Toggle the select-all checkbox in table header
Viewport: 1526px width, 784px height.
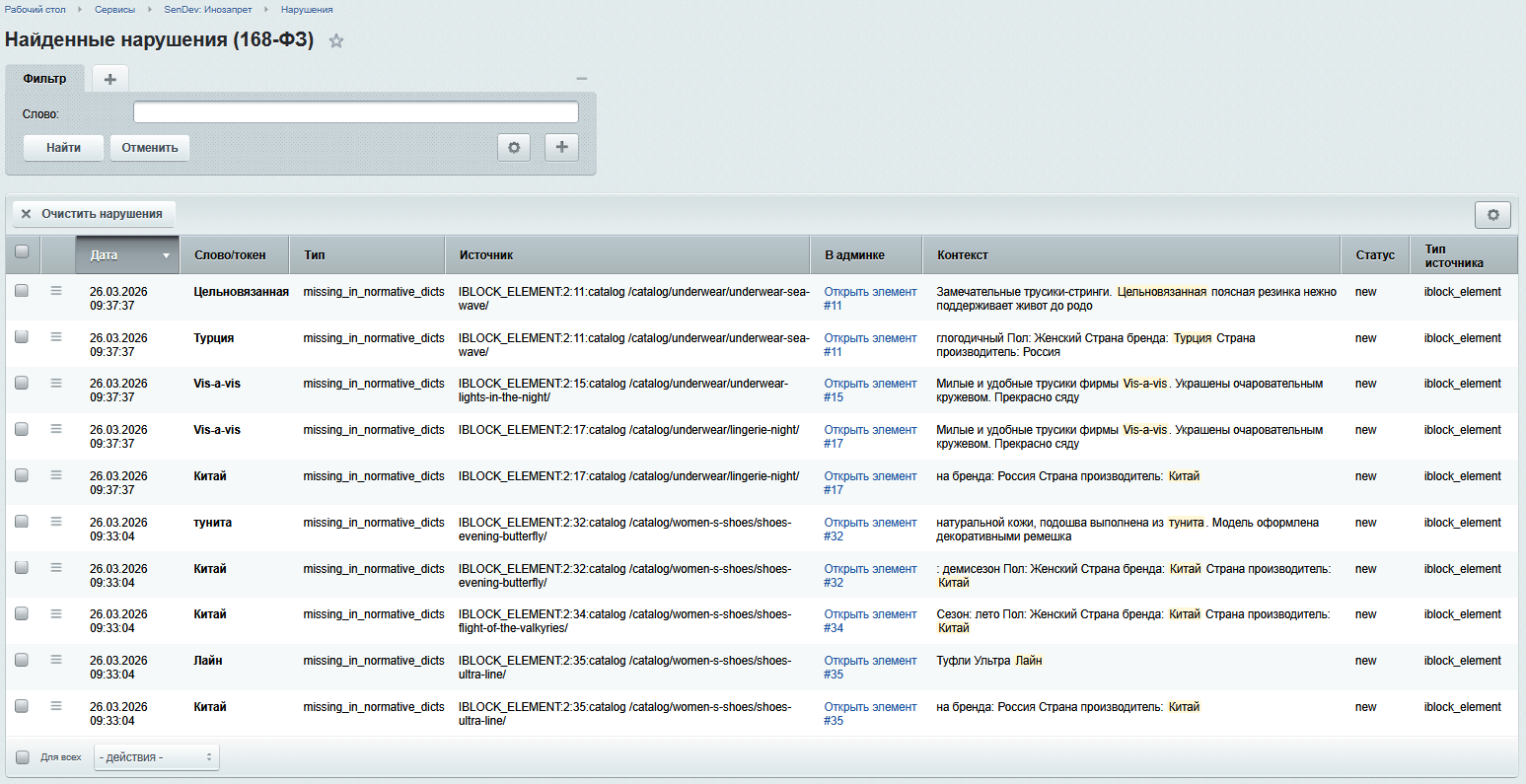pyautogui.click(x=22, y=252)
